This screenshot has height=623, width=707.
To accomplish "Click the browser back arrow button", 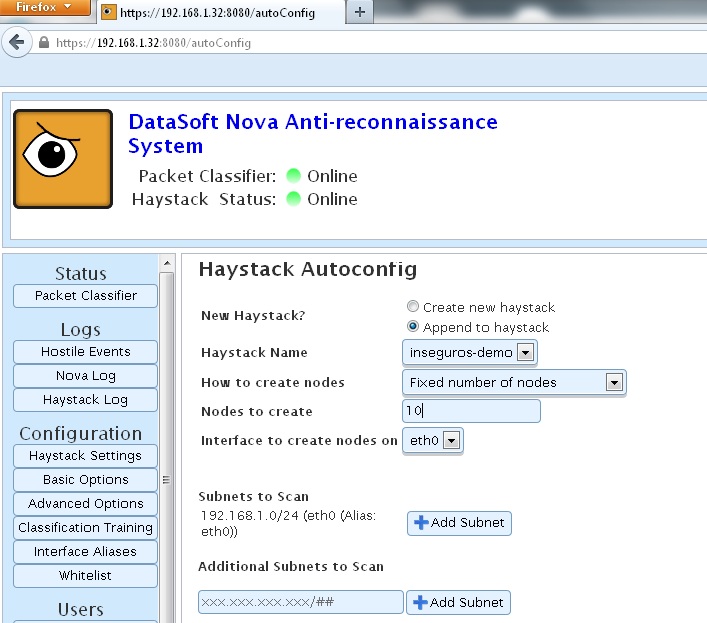I will 16,43.
